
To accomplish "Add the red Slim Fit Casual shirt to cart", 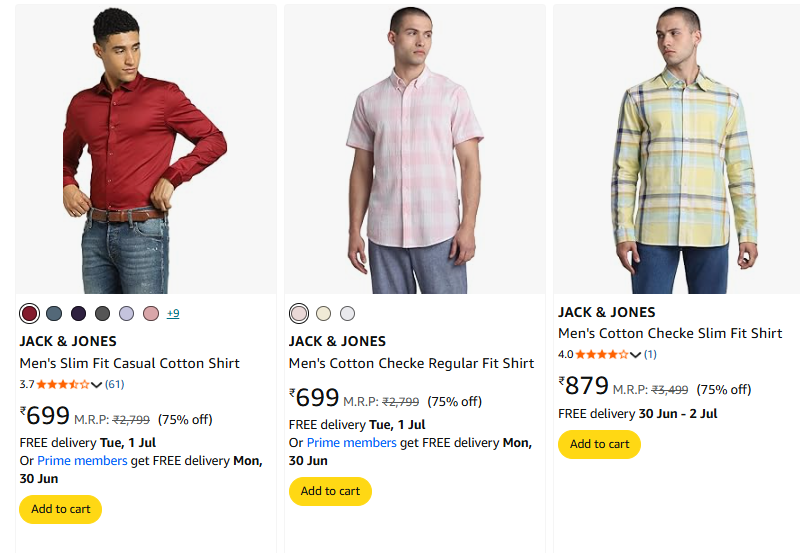I will (x=60, y=509).
